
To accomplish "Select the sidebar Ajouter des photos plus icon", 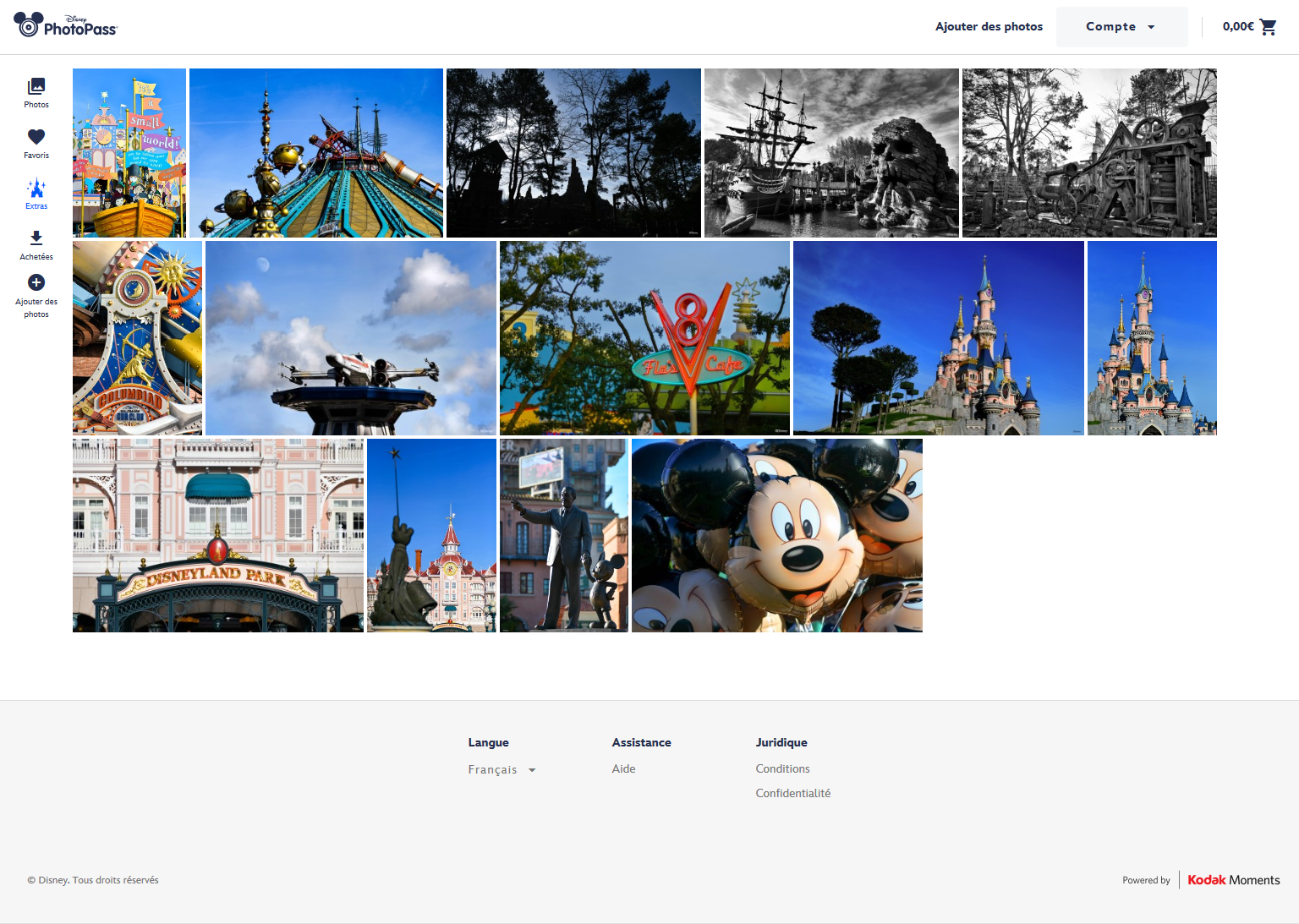I will [x=36, y=296].
